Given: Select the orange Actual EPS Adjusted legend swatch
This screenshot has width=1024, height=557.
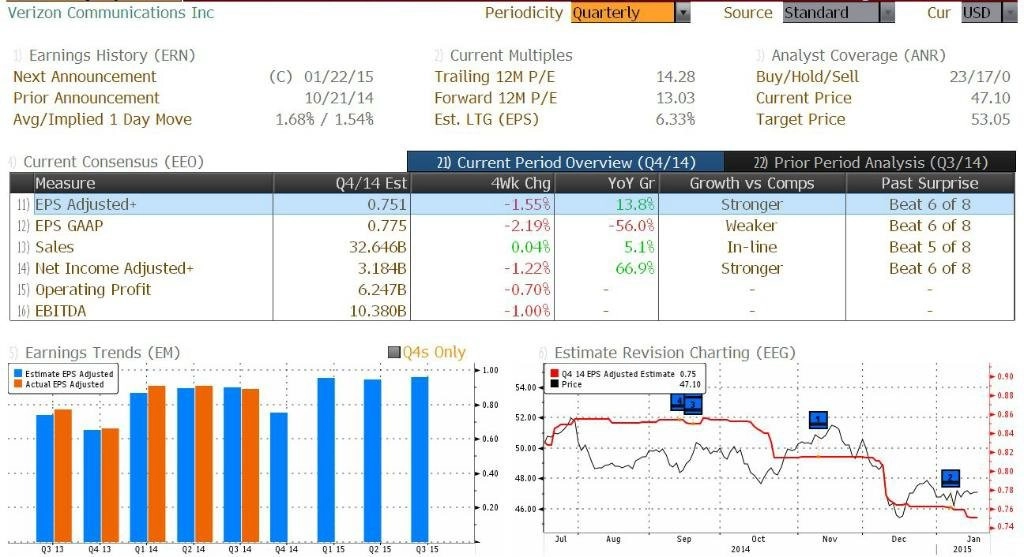Looking at the screenshot, I should click(x=18, y=385).
